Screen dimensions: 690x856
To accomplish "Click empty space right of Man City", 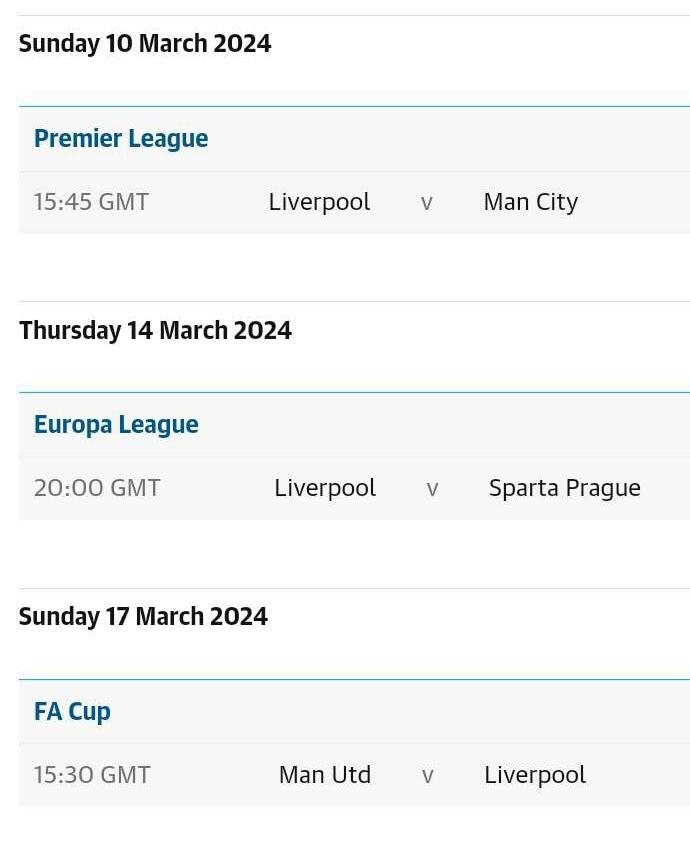I will 640,202.
